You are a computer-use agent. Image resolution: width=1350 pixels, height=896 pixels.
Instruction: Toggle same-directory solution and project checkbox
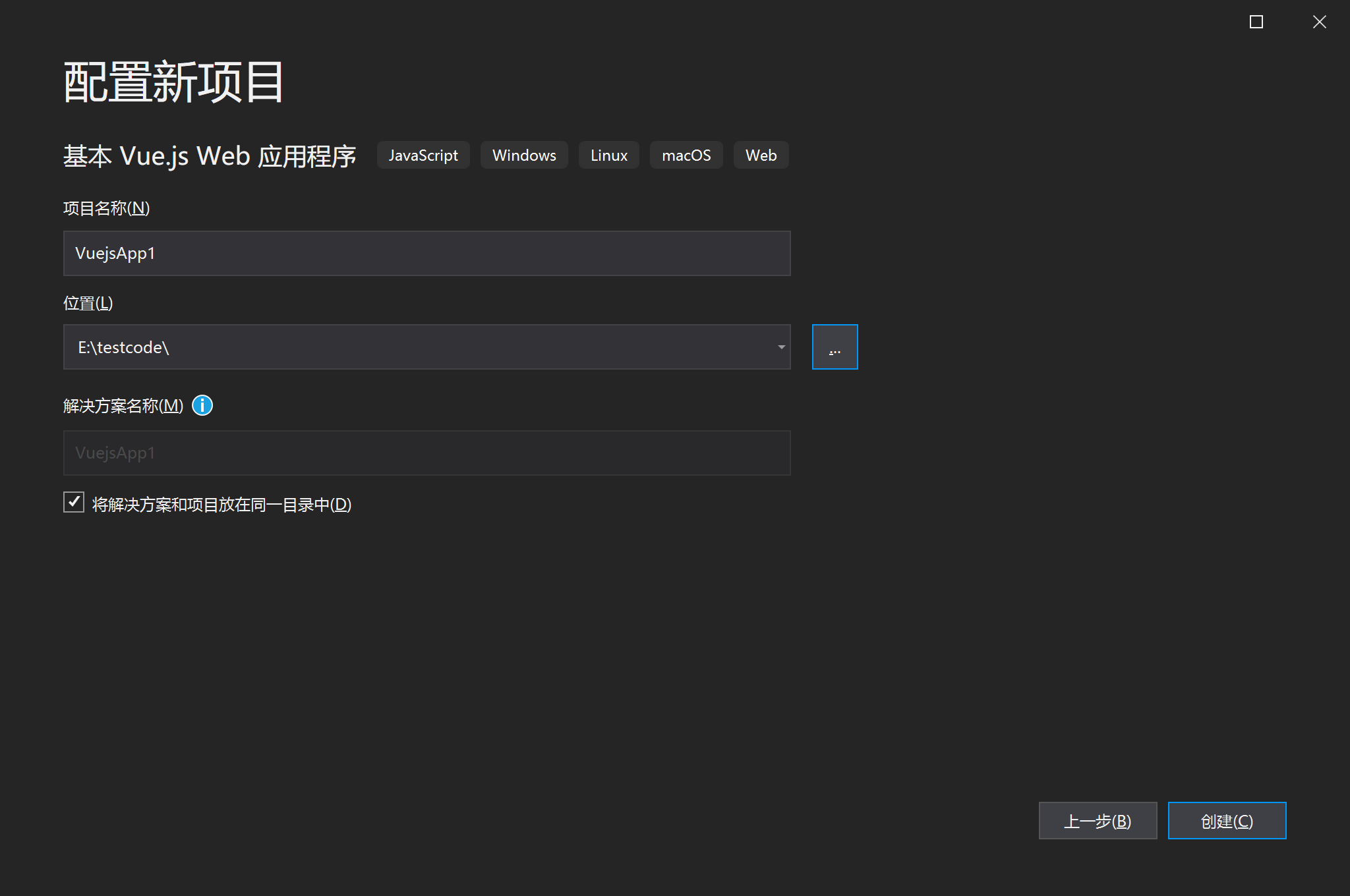pos(74,503)
